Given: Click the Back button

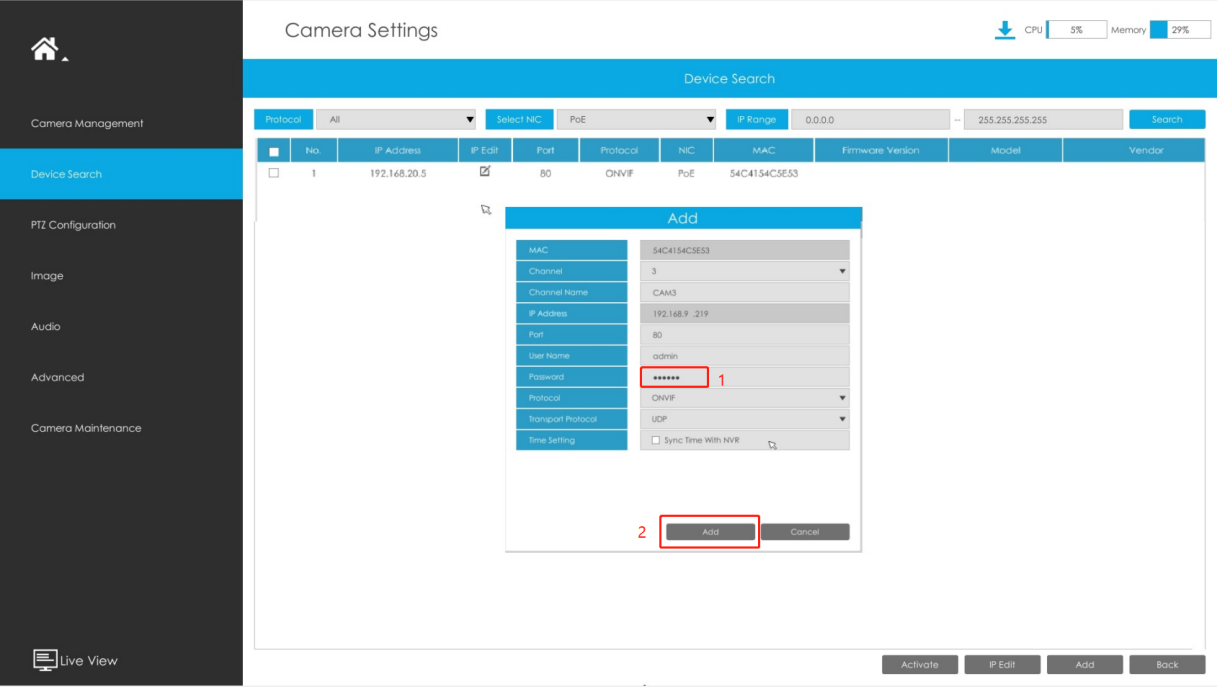Looking at the screenshot, I should tap(1167, 665).
